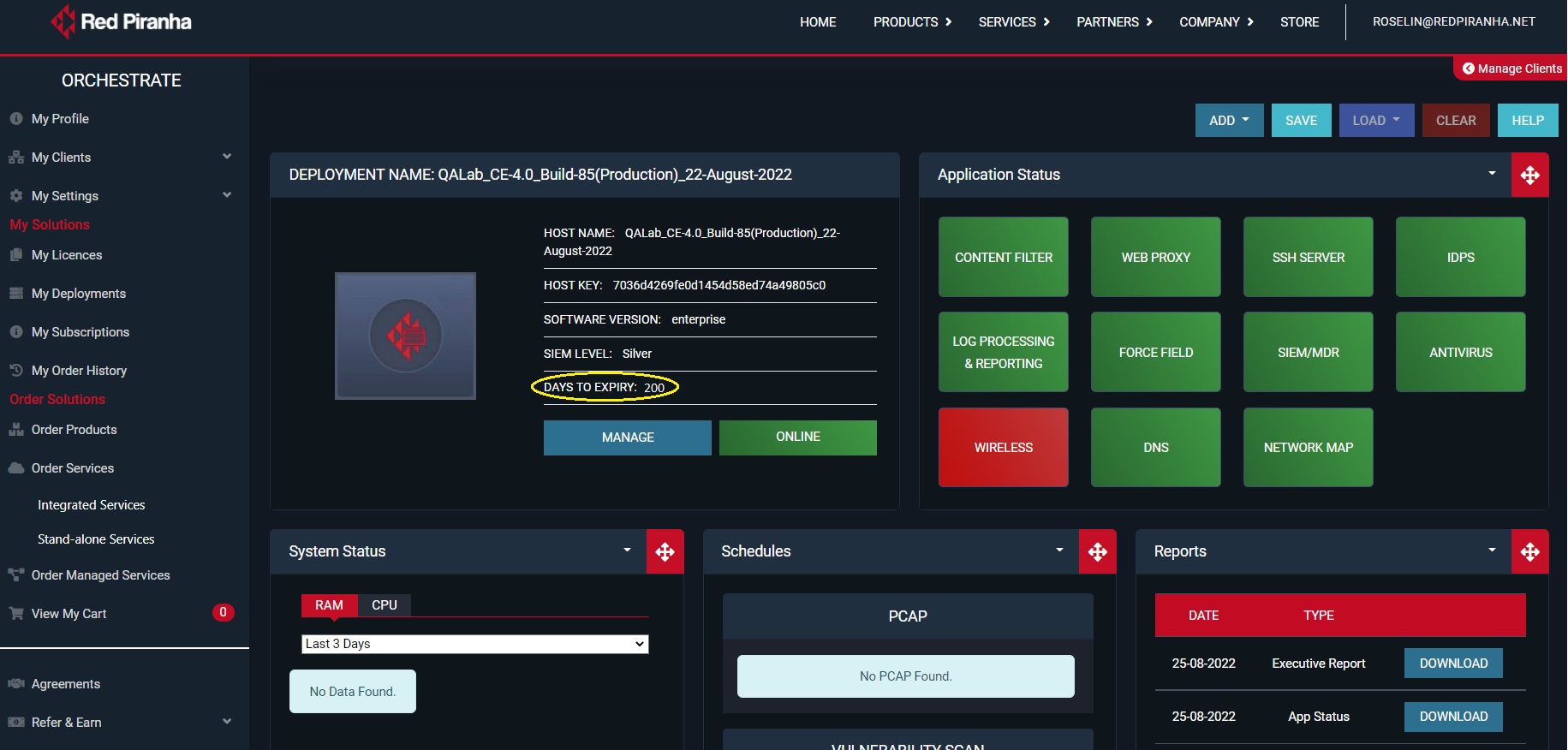Click the My Profile sidebar icon
Image resolution: width=1568 pixels, height=750 pixels.
(x=16, y=119)
